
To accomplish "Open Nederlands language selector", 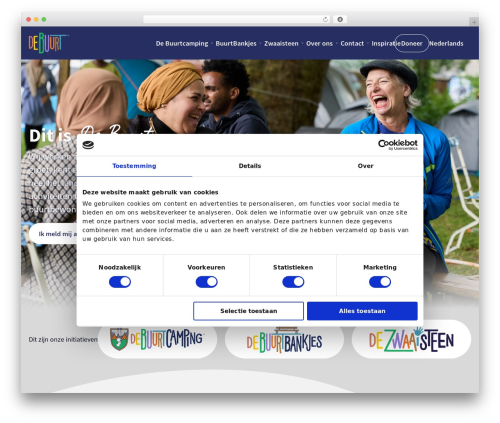I will pos(446,44).
